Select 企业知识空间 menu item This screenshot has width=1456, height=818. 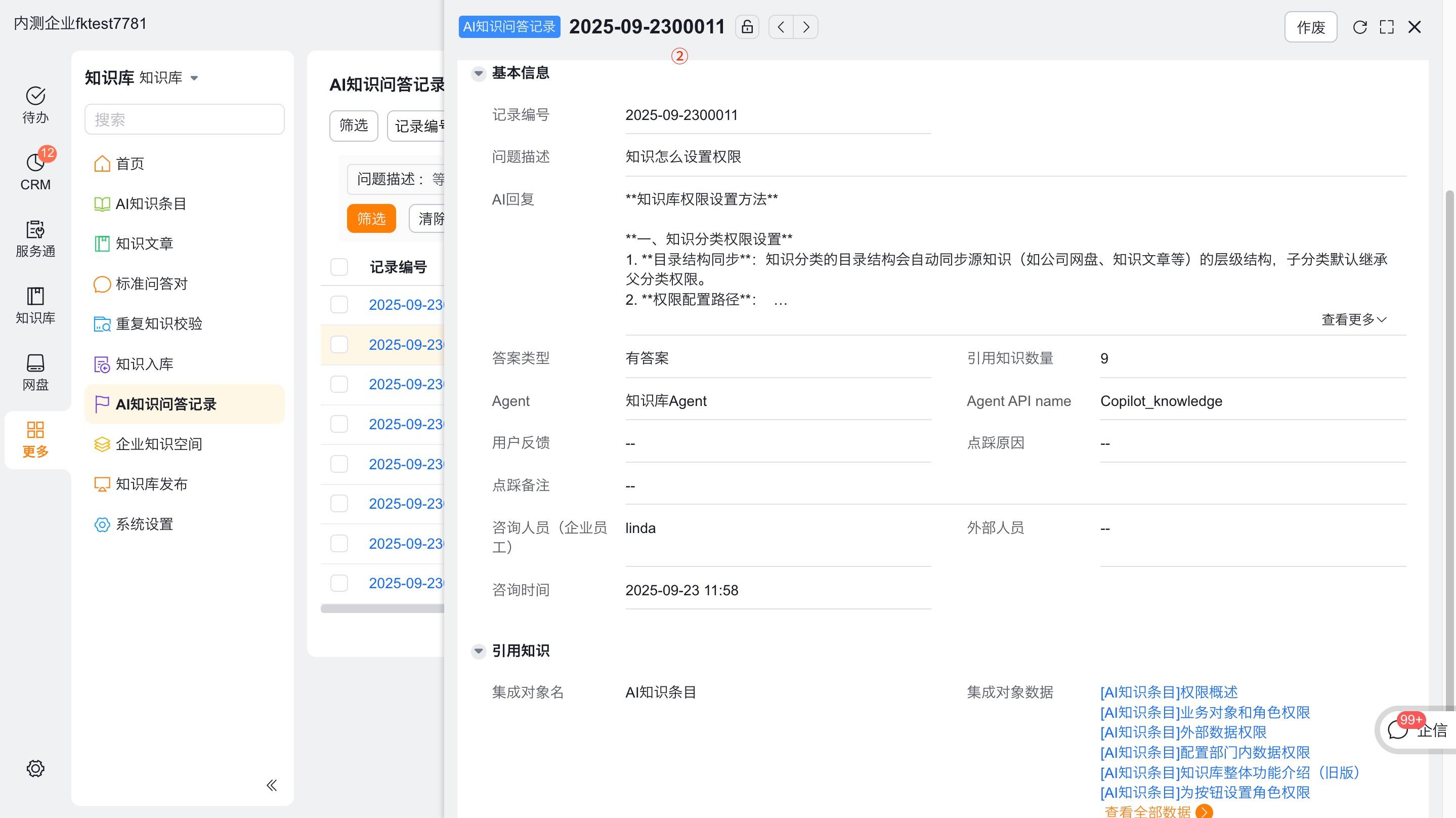tap(158, 443)
